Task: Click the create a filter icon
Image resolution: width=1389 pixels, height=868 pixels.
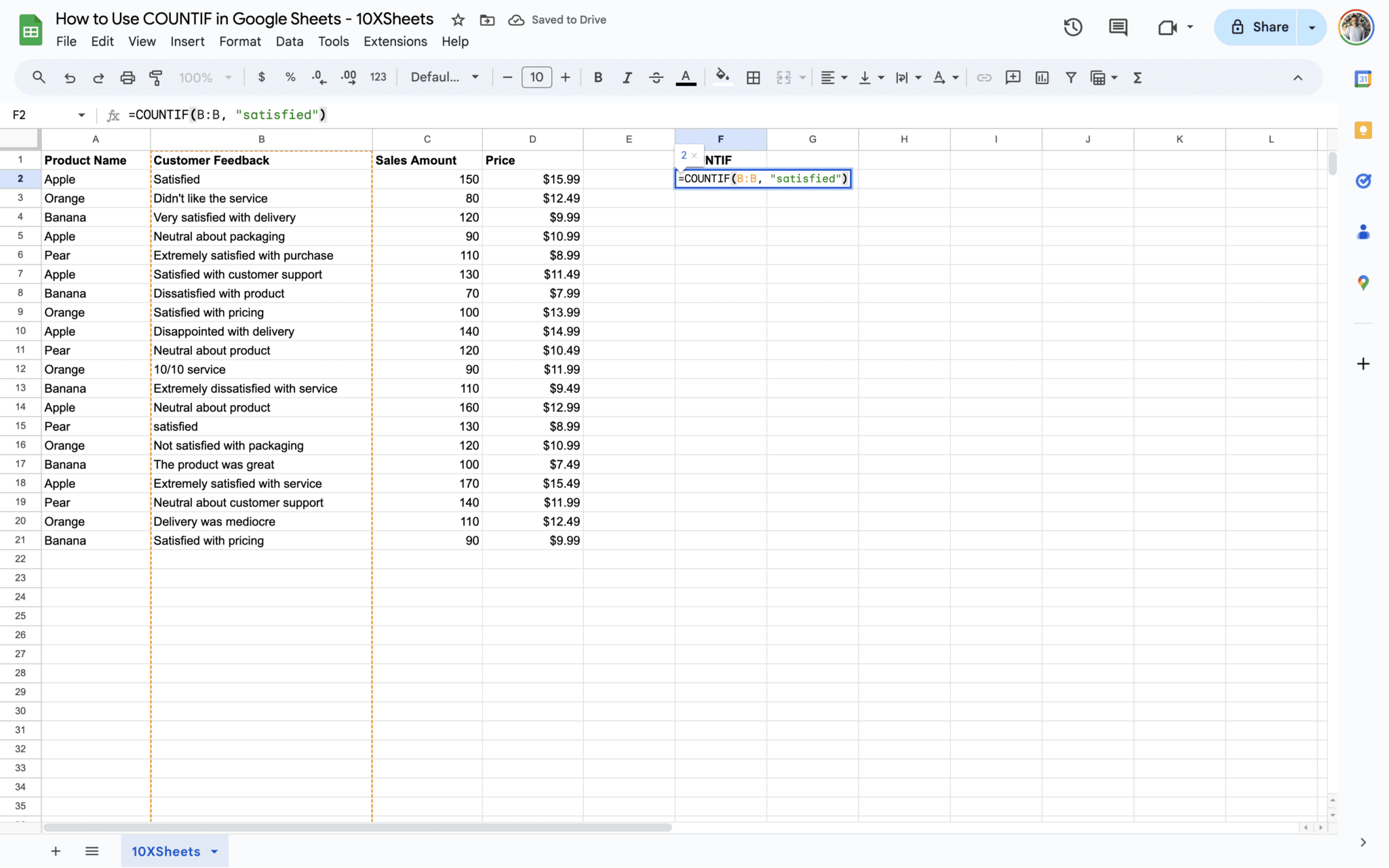Action: [x=1070, y=77]
